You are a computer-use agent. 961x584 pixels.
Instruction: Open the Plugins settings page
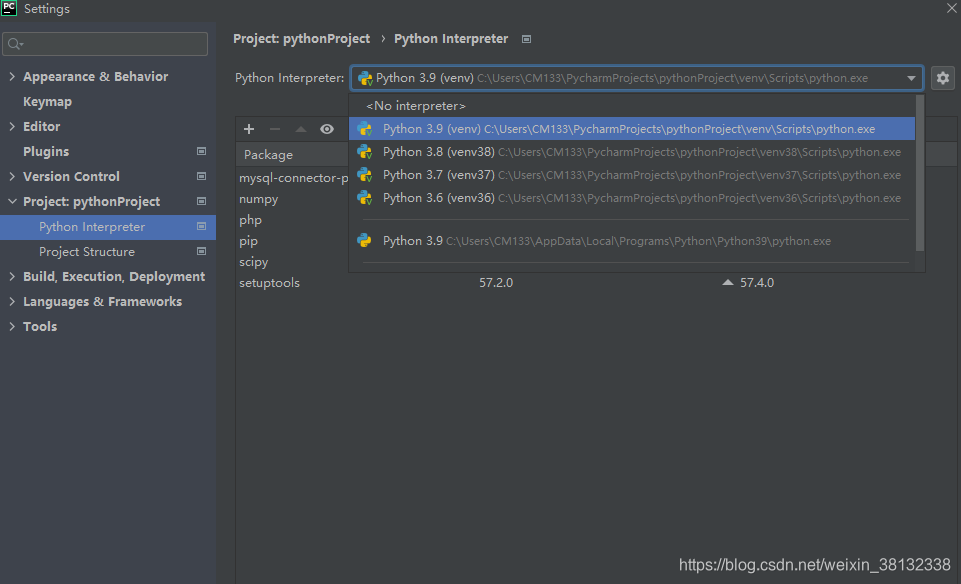[x=46, y=151]
